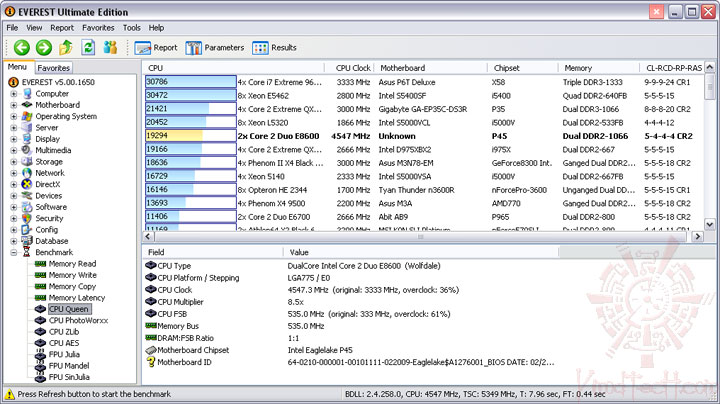Screen dimensions: 720x404
Task: Expand the Motherboard tree node
Action: click(x=14, y=105)
